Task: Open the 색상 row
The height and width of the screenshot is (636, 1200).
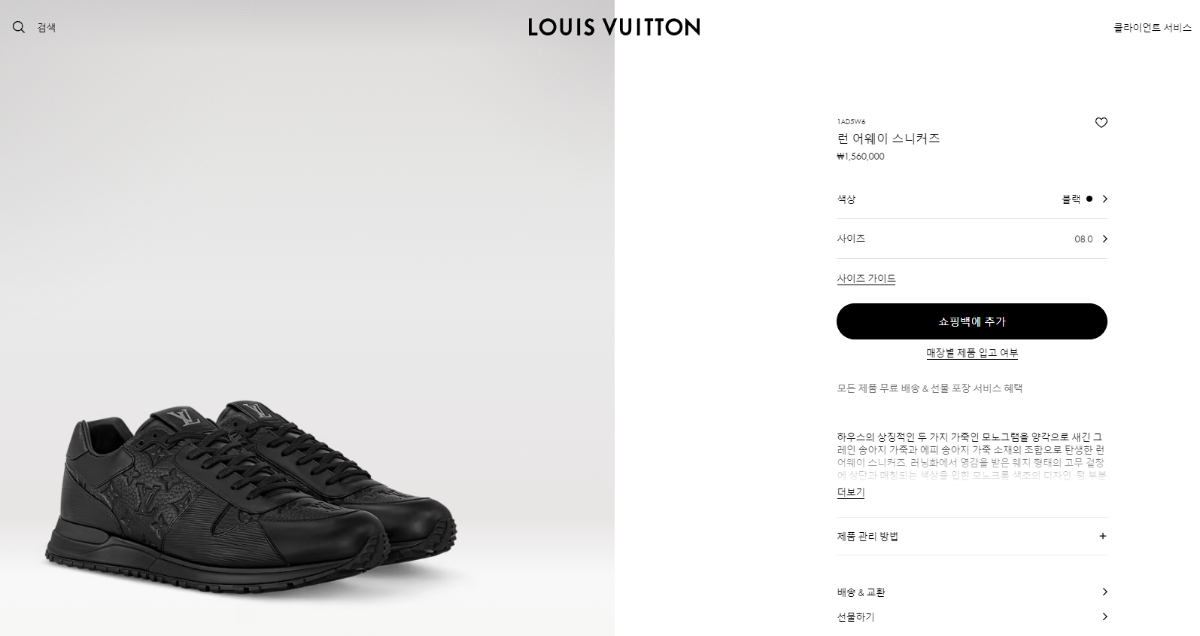Action: (972, 199)
